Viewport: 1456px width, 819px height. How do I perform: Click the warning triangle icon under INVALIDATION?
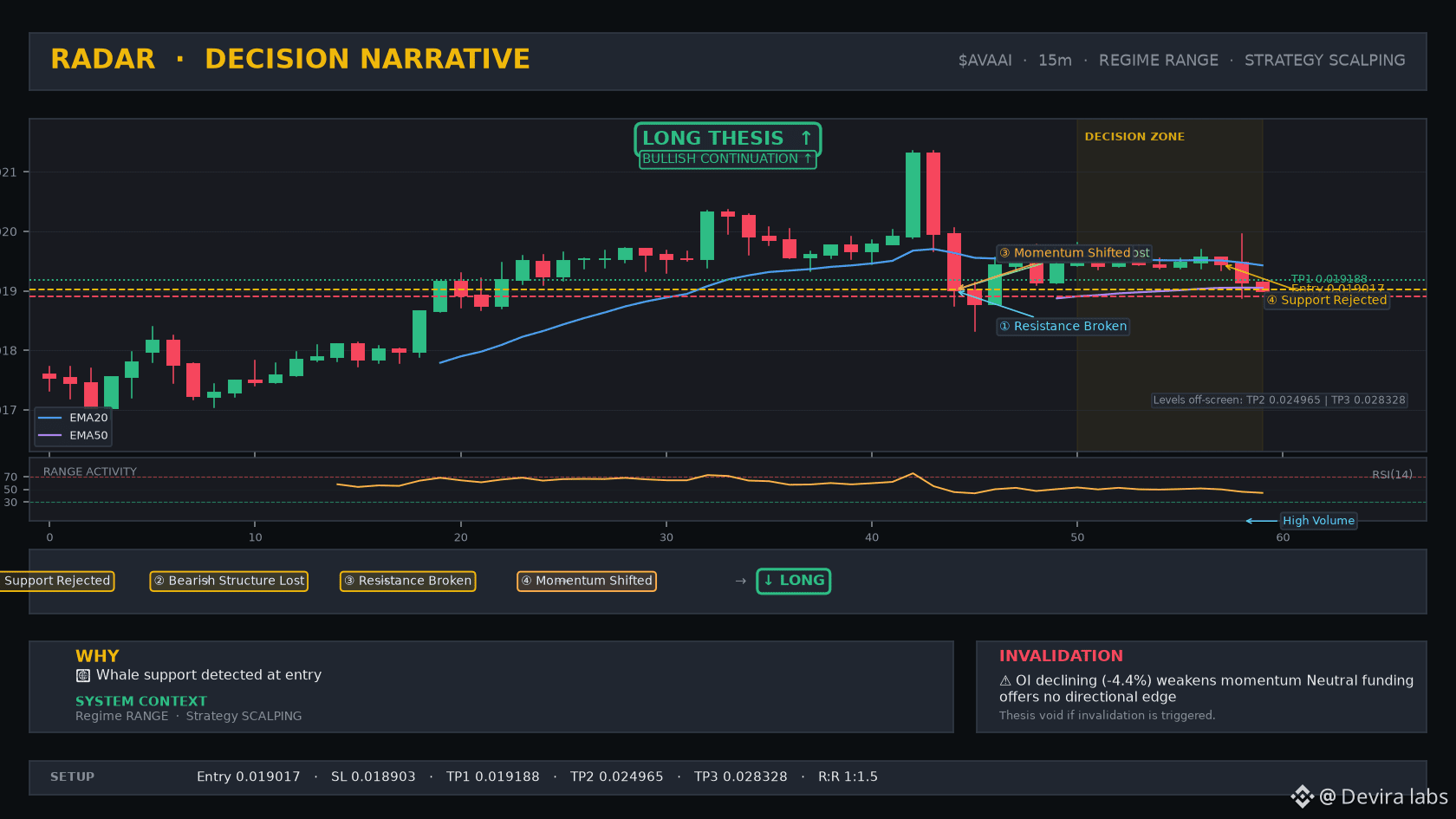[1005, 681]
